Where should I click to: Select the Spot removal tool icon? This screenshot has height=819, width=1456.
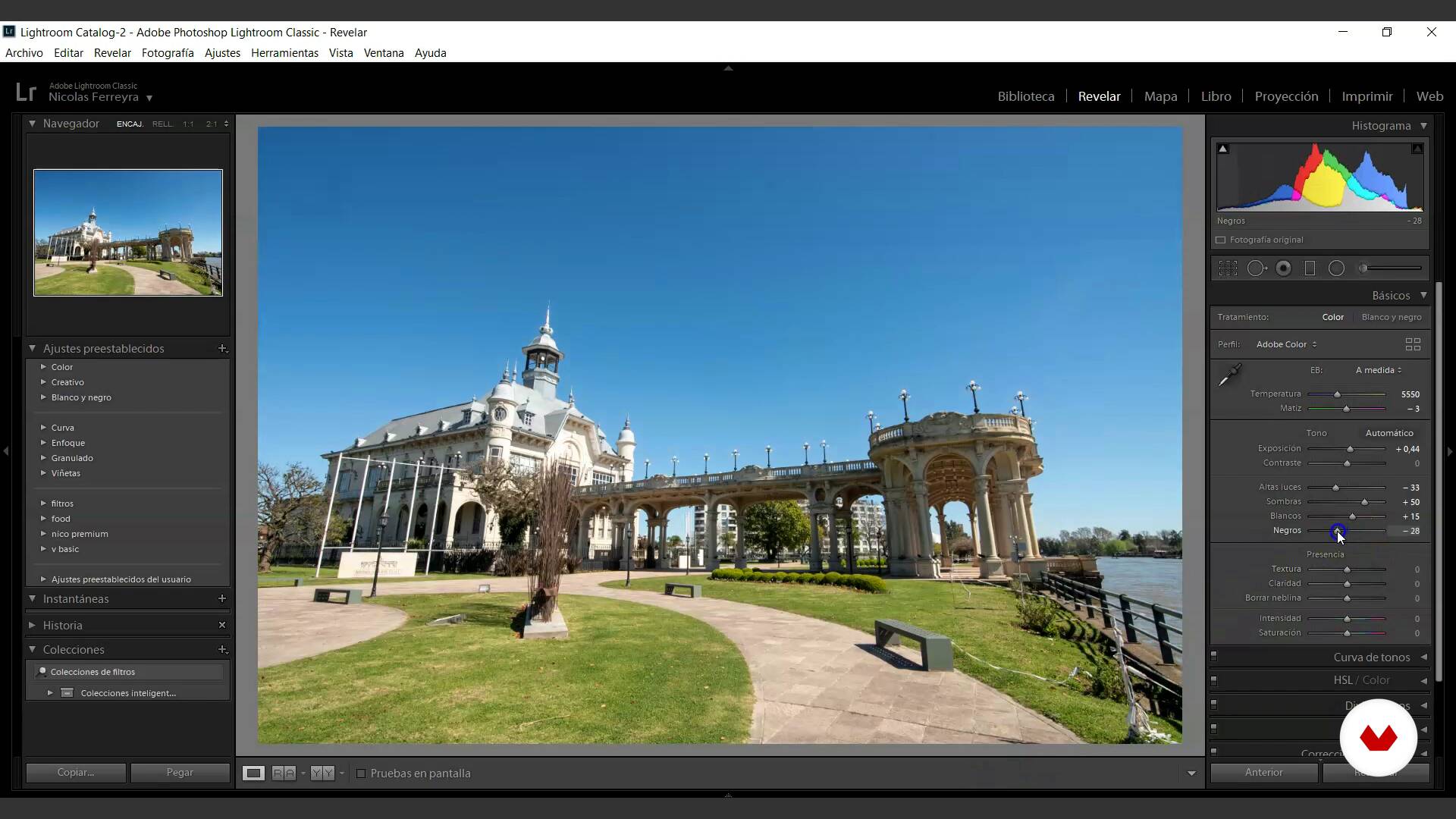coord(1257,268)
